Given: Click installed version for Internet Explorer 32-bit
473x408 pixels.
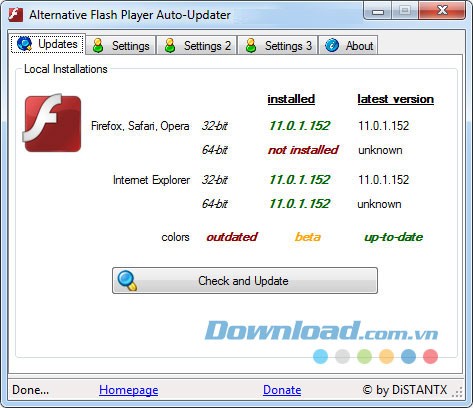Looking at the screenshot, I should (x=299, y=180).
